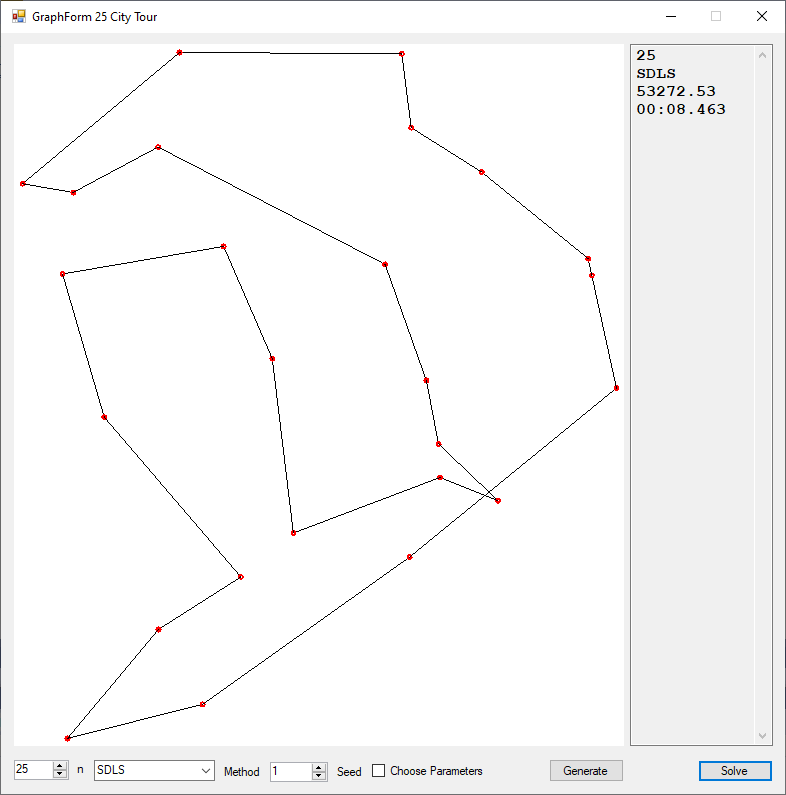Decrease the n city count with down arrow
786x795 pixels.
point(61,775)
